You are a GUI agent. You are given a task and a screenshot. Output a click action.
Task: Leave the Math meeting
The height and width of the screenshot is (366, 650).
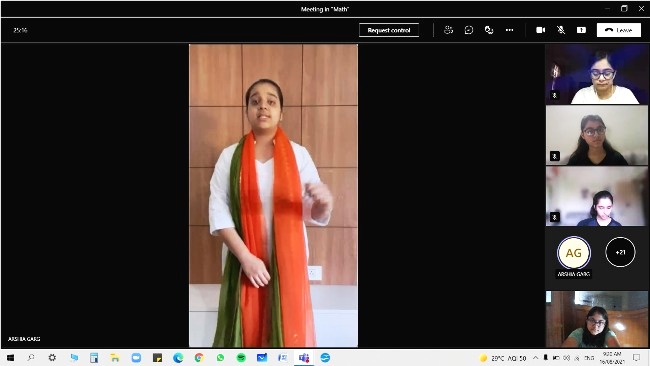tap(619, 30)
